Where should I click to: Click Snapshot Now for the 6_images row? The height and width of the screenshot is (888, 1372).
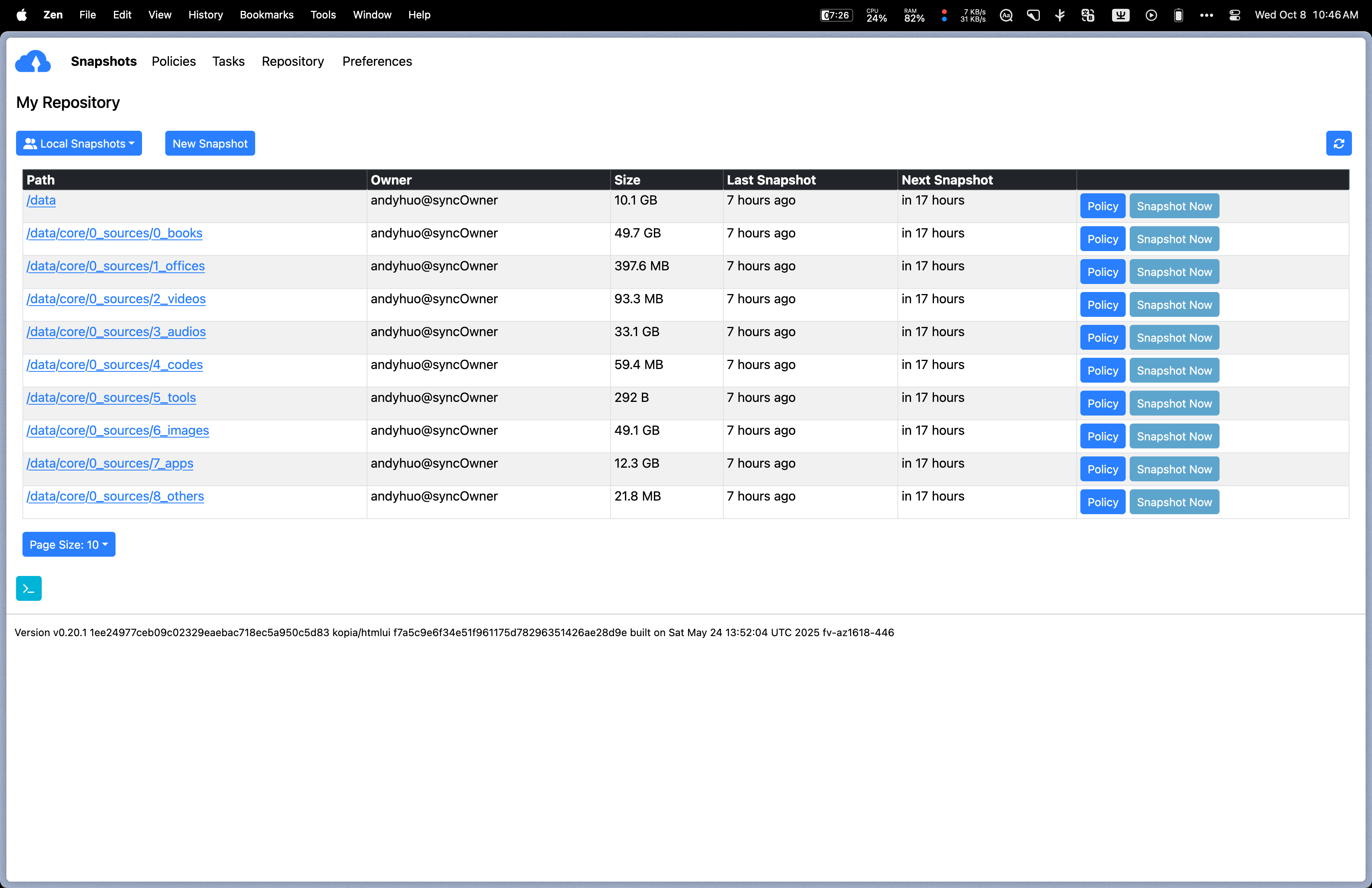(x=1174, y=436)
